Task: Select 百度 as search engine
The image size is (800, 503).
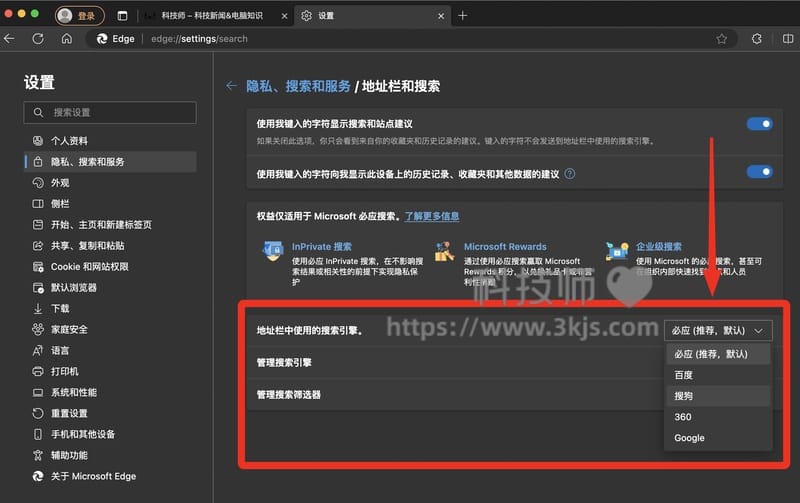Action: 718,375
